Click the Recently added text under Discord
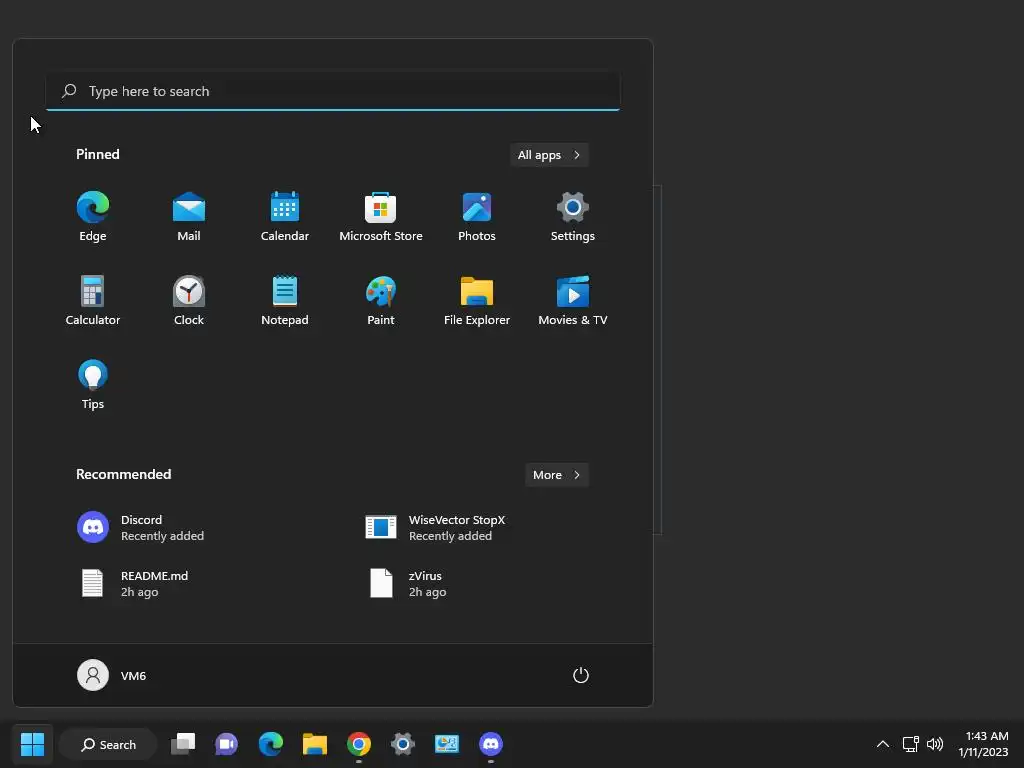This screenshot has width=1024, height=768. [163, 536]
